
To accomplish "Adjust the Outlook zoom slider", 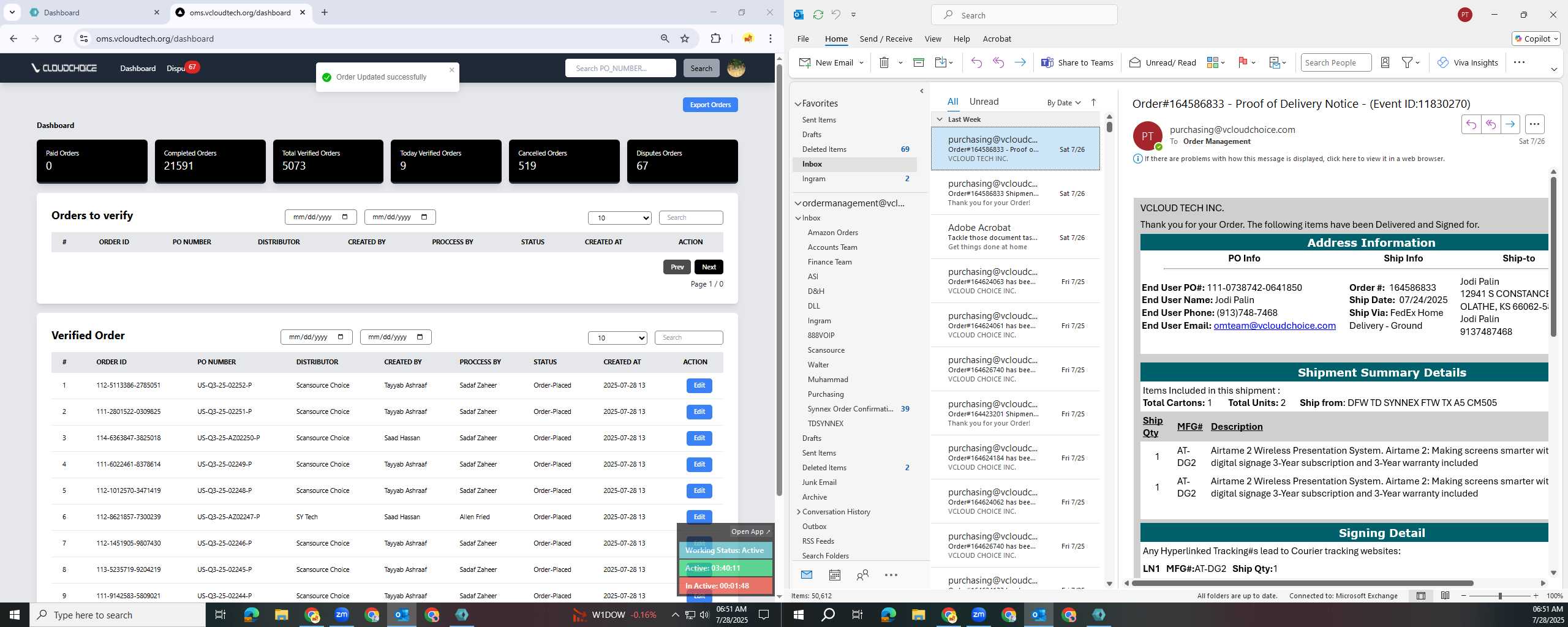I will [x=1500, y=596].
